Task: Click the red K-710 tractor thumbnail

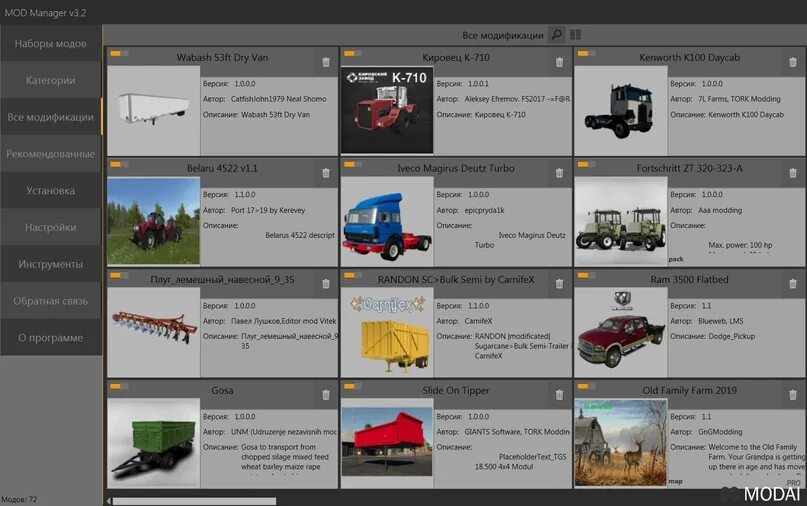Action: click(387, 110)
